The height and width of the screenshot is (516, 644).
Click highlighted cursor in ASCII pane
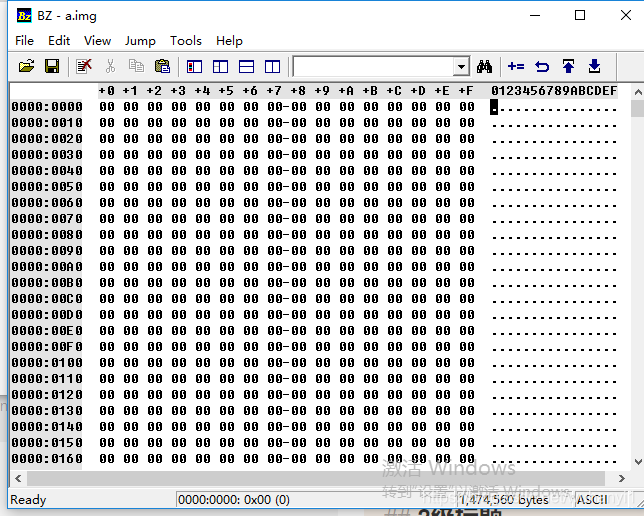494,108
